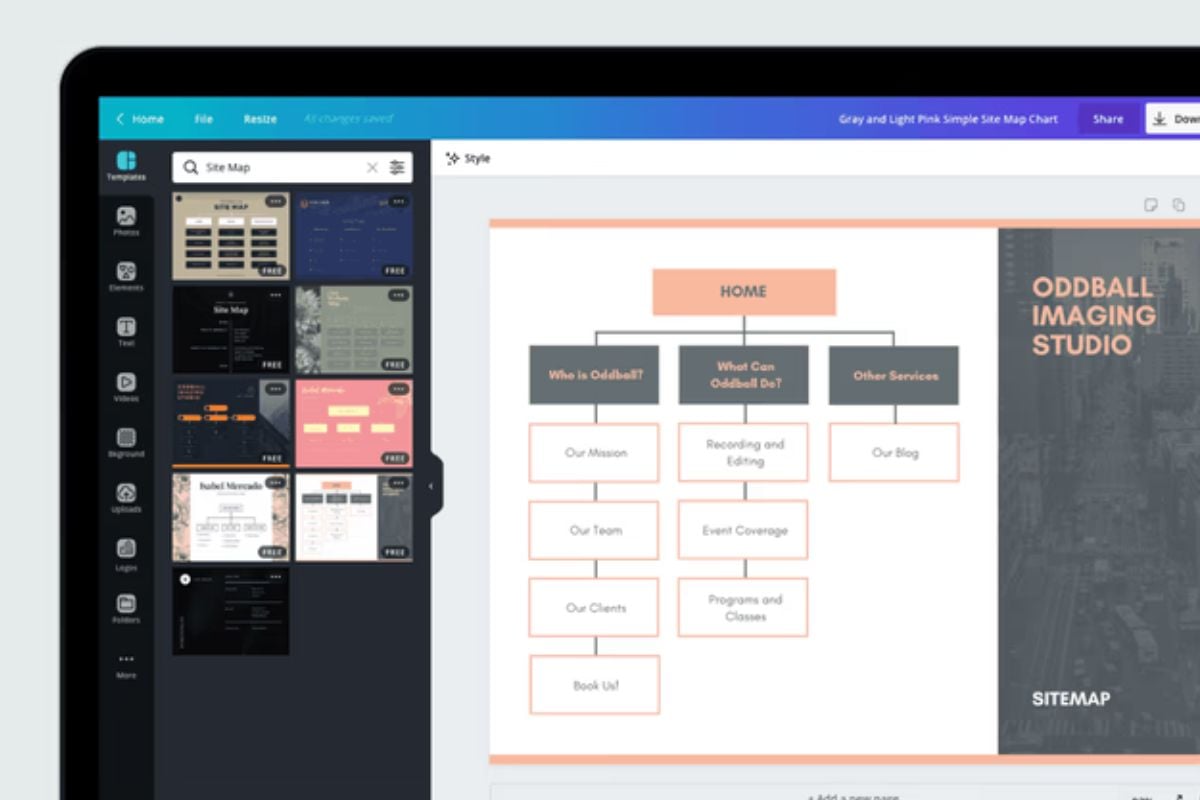
Task: Open the Videos panel in sidebar
Action: [x=126, y=387]
